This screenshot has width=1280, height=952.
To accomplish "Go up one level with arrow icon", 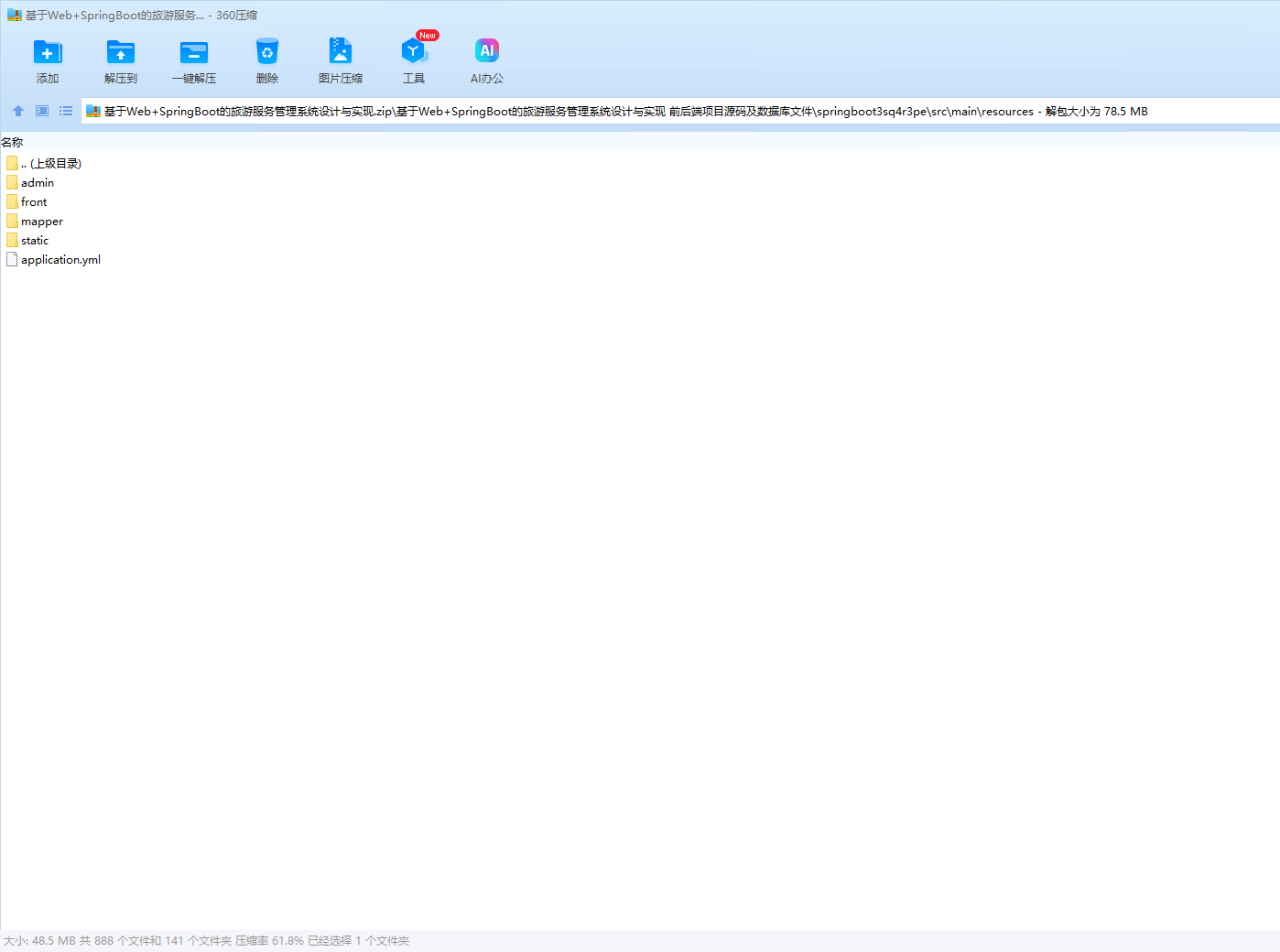I will tap(18, 111).
